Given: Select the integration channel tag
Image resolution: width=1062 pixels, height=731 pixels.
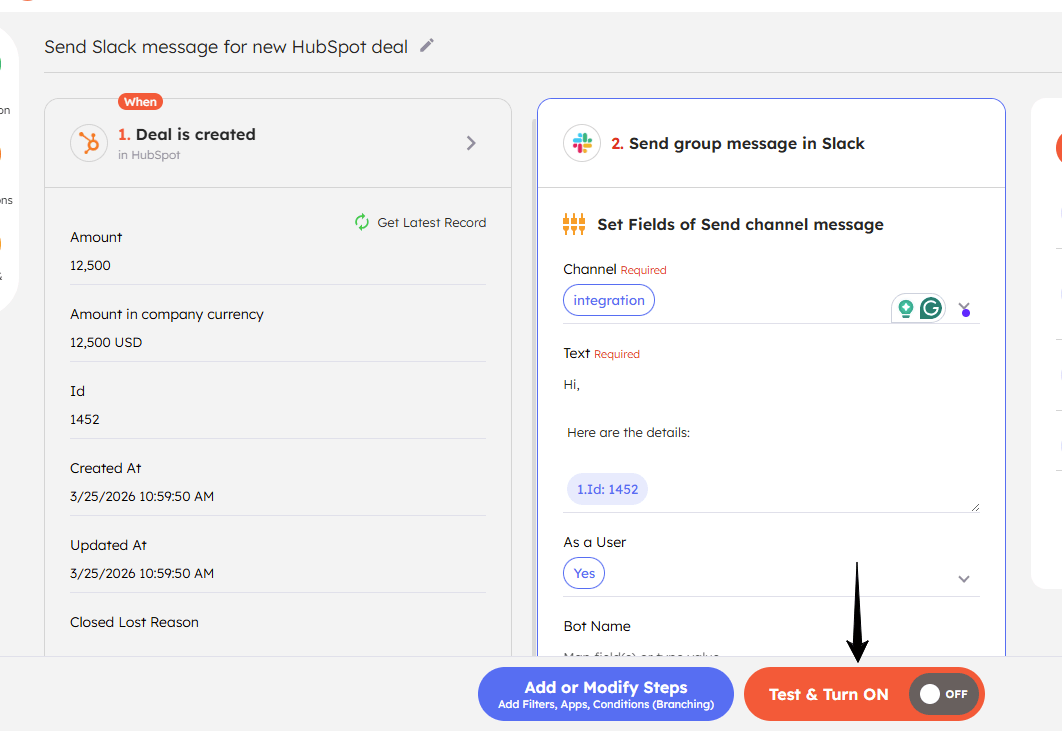Looking at the screenshot, I should click(609, 300).
